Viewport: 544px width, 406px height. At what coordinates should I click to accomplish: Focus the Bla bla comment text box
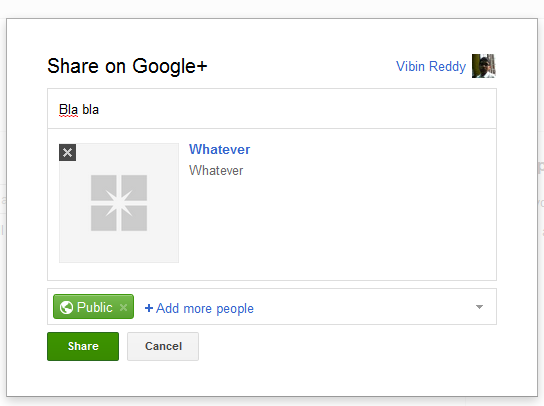(272, 109)
